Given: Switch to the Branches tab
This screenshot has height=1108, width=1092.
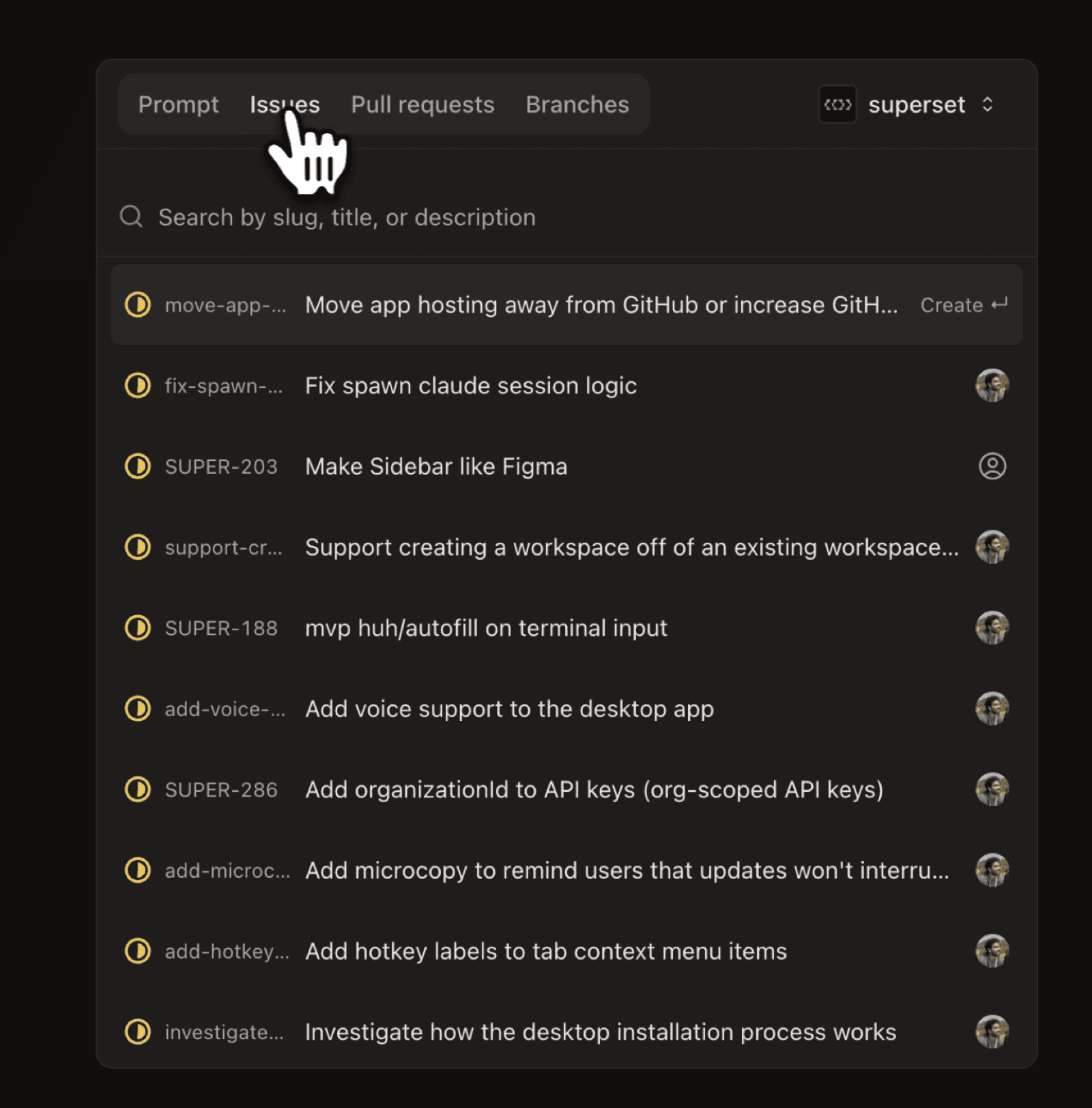Looking at the screenshot, I should [x=577, y=104].
